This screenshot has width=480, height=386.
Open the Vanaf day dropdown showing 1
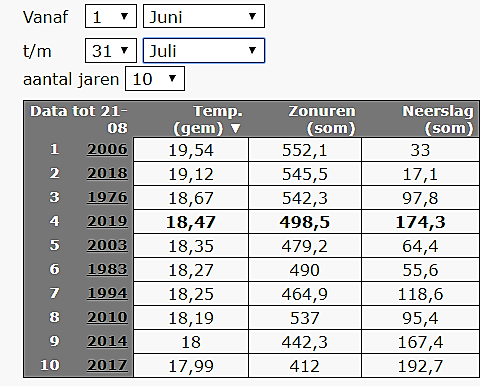pos(111,16)
